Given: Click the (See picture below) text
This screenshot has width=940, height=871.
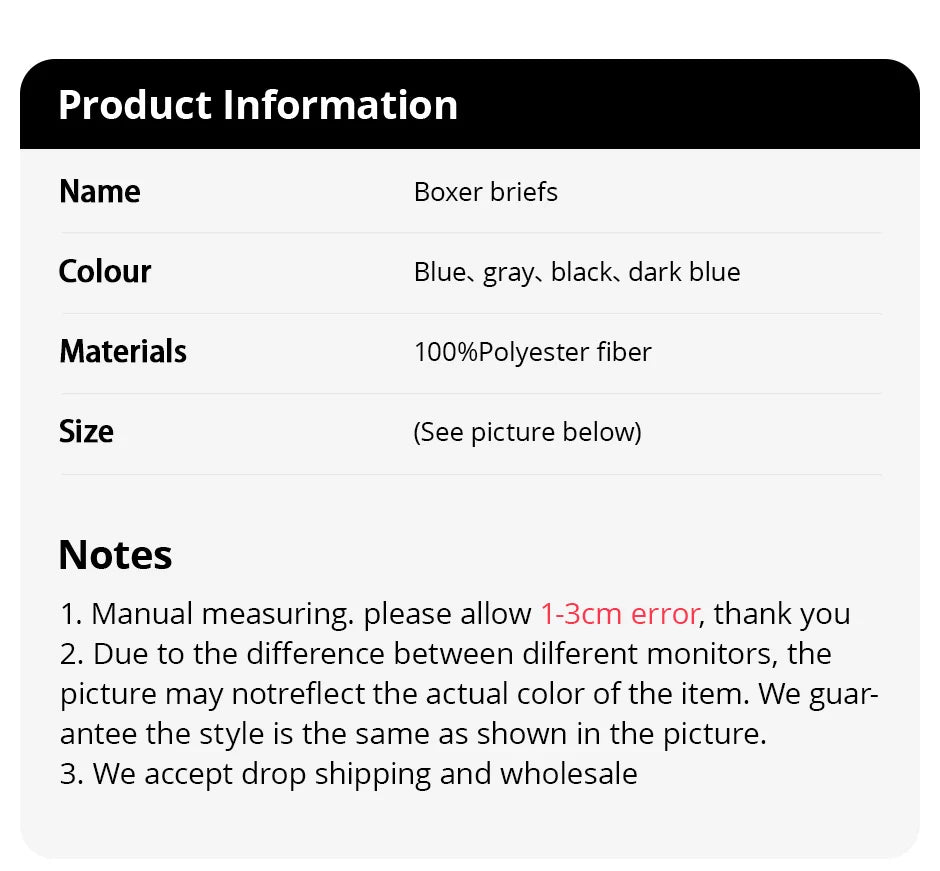Looking at the screenshot, I should click(x=527, y=432).
